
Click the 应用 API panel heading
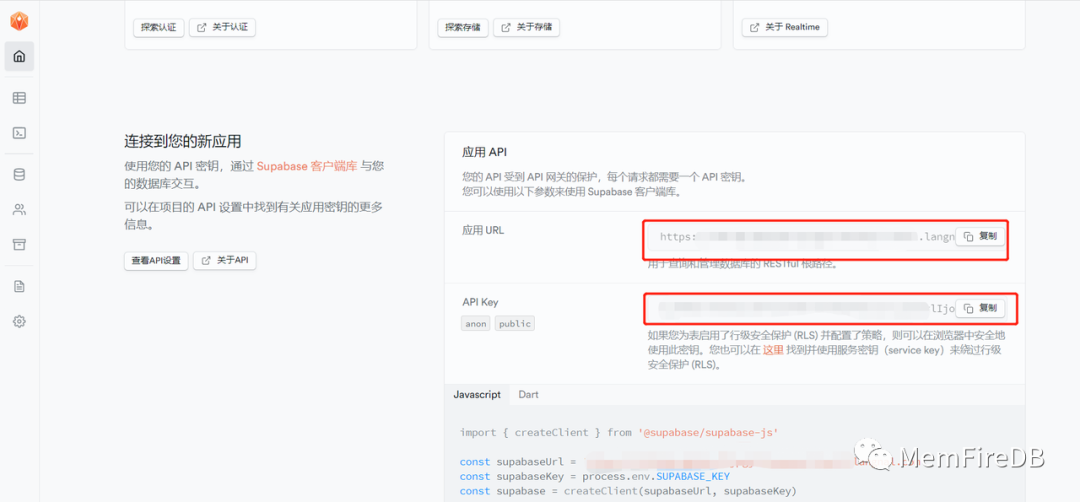click(x=484, y=152)
